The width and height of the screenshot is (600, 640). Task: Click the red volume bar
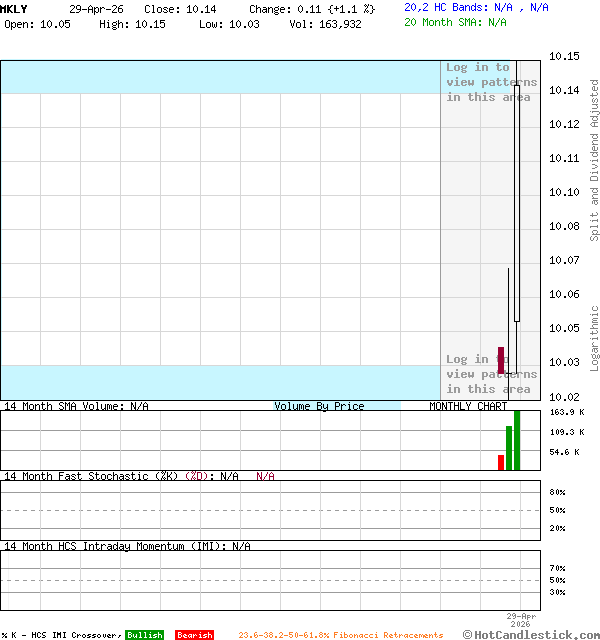[501, 462]
